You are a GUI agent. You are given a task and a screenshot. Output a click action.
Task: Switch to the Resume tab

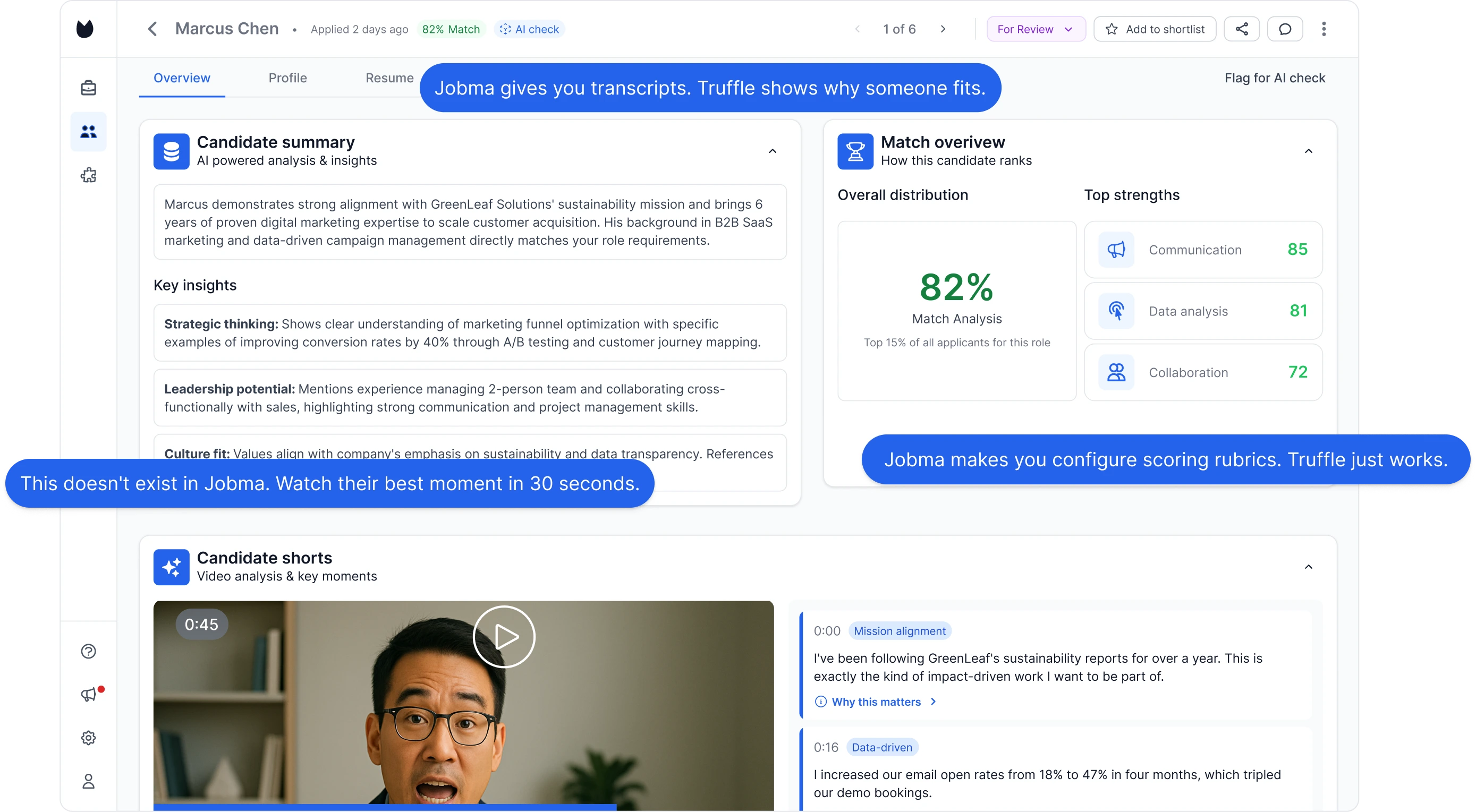[x=389, y=78]
